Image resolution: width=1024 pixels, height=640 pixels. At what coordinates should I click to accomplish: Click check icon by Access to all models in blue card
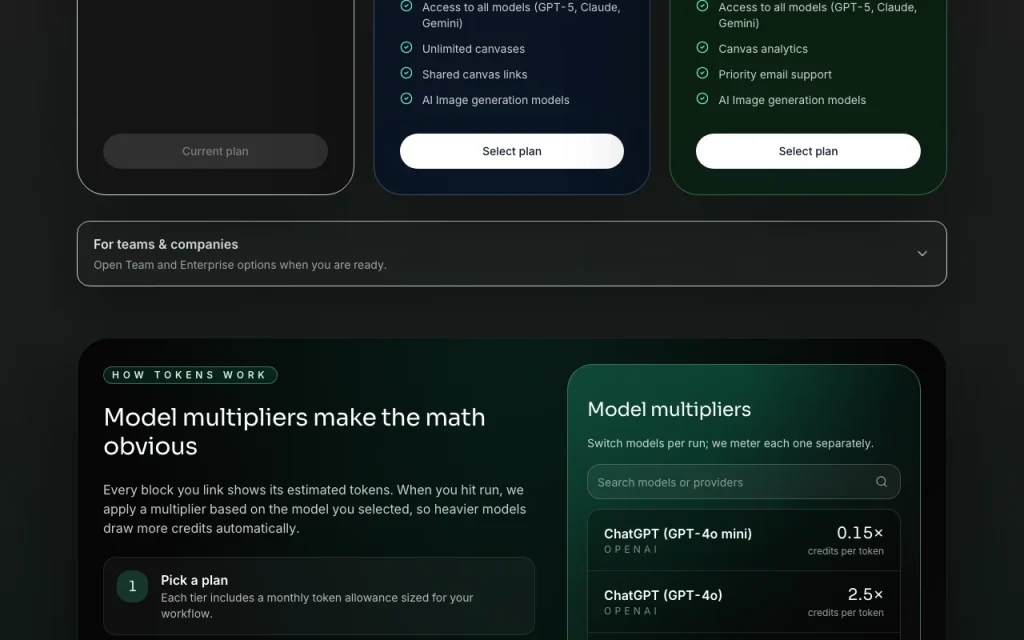pos(406,6)
